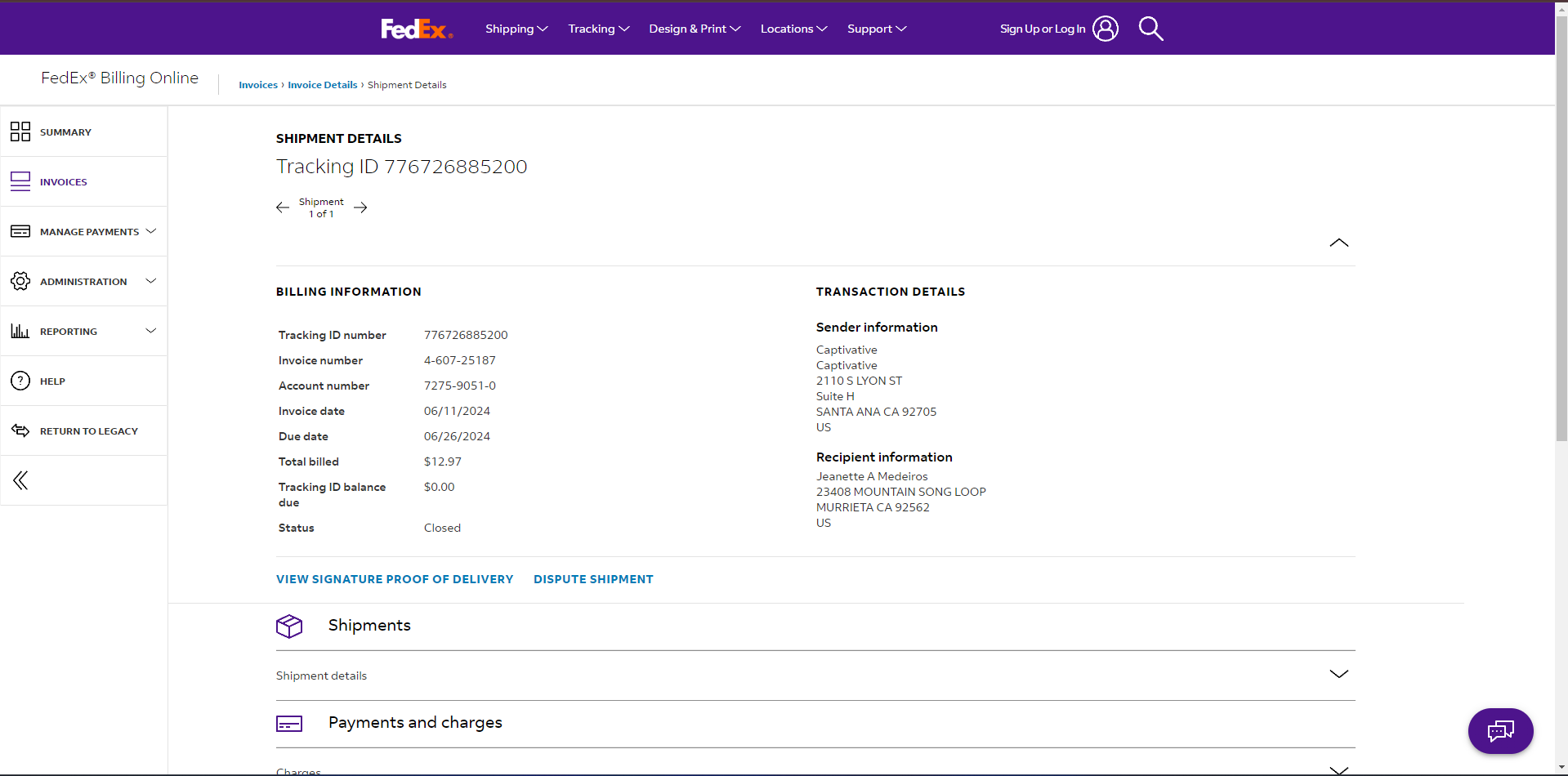The image size is (1568, 776).
Task: Click the Help question mark icon
Action: point(20,381)
